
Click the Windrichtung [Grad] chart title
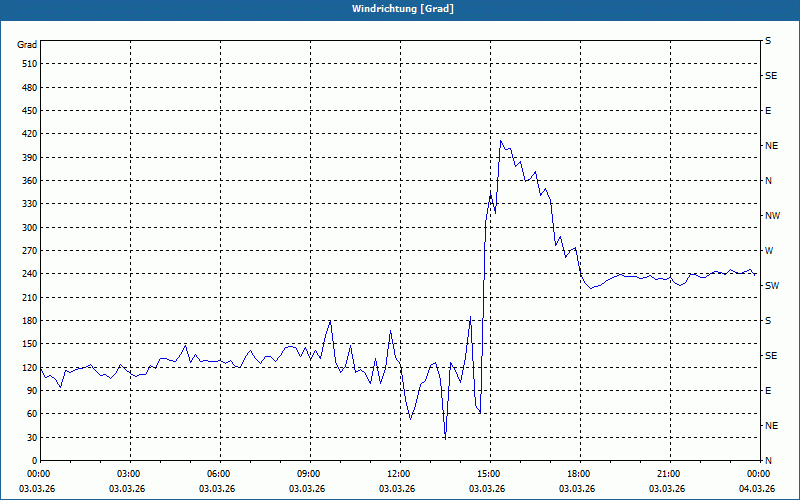coord(403,9)
